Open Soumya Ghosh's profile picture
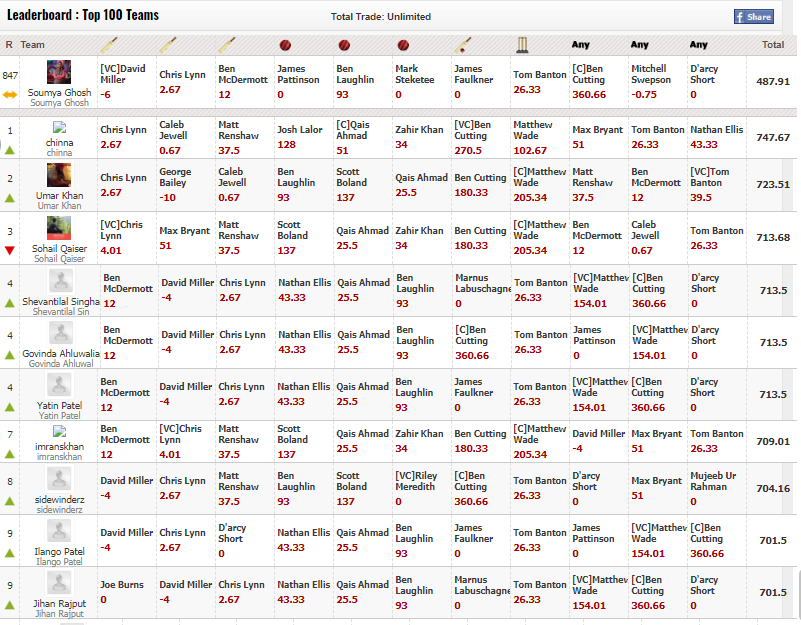This screenshot has width=801, height=625. pos(59,72)
